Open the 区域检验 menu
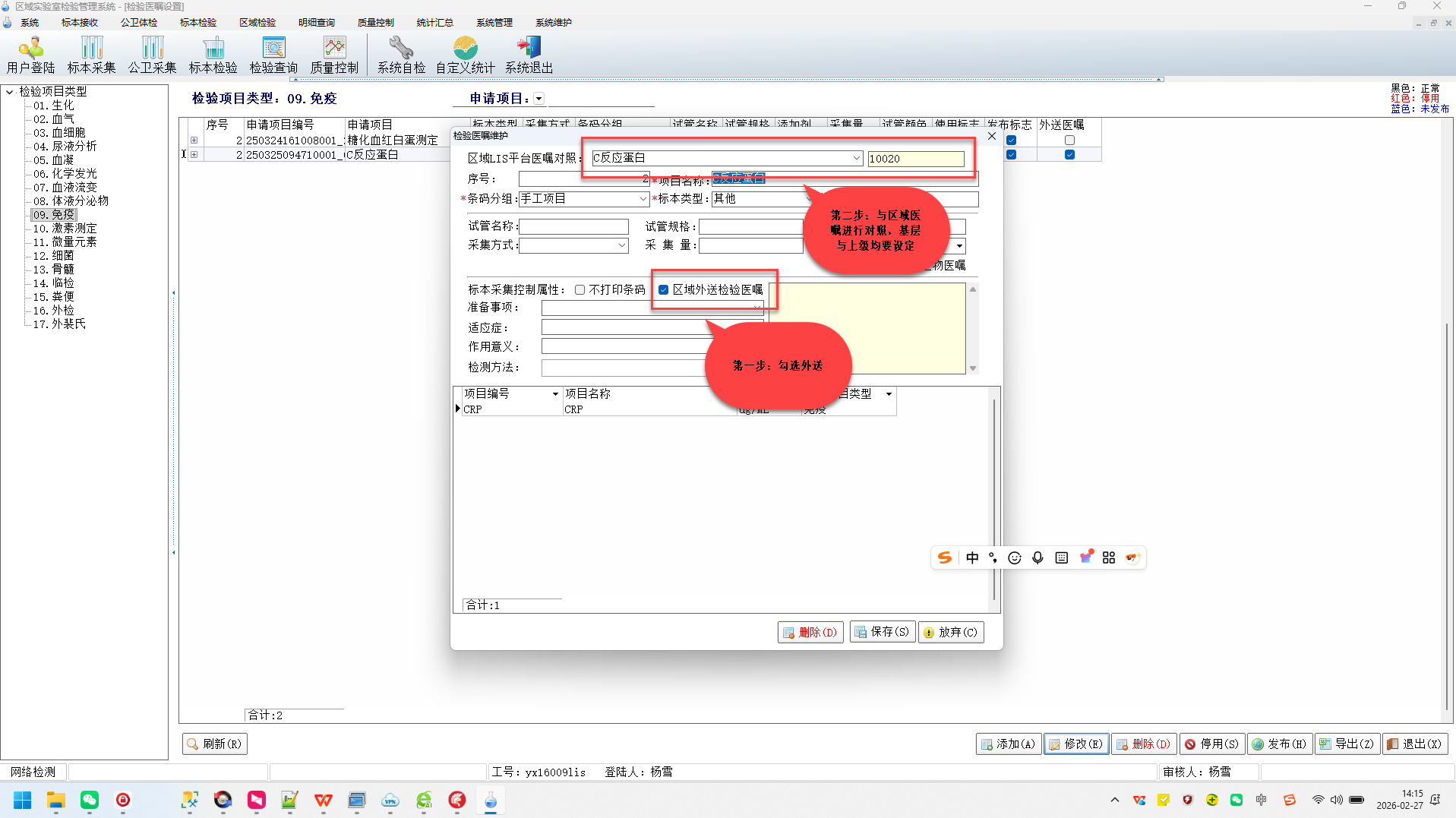The width and height of the screenshot is (1456, 818). (257, 23)
